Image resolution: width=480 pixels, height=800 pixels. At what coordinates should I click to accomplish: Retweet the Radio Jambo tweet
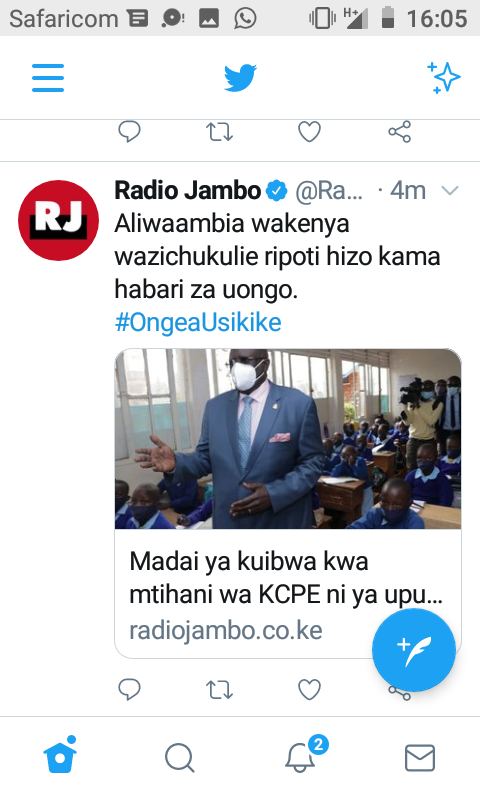tap(219, 689)
